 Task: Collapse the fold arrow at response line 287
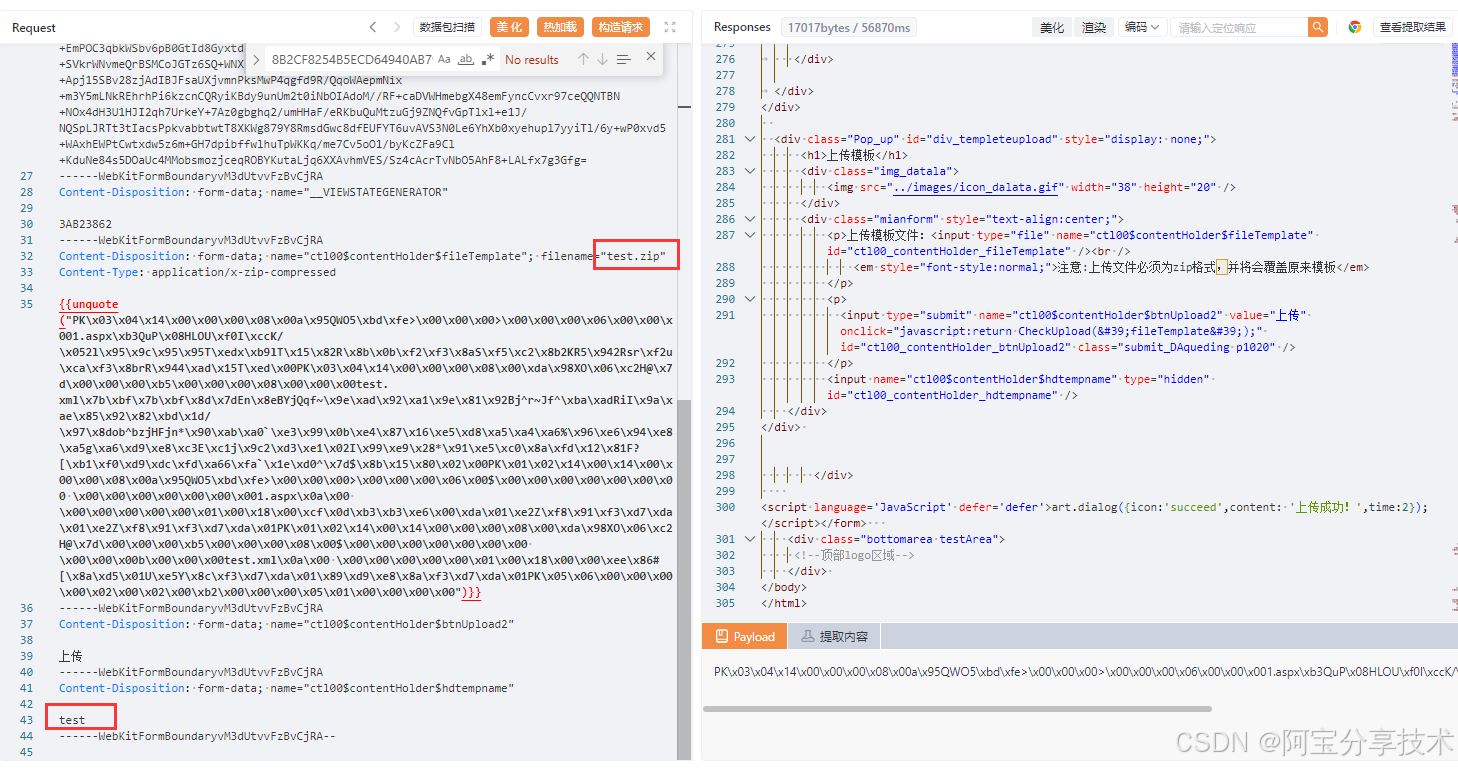click(750, 235)
